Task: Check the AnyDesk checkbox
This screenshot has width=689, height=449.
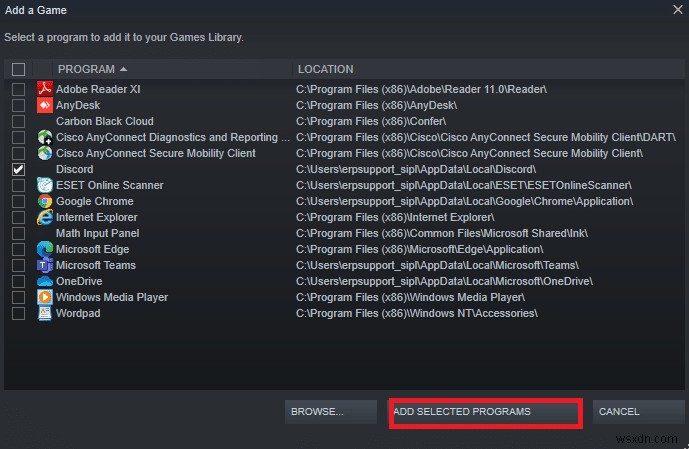Action: (18, 105)
